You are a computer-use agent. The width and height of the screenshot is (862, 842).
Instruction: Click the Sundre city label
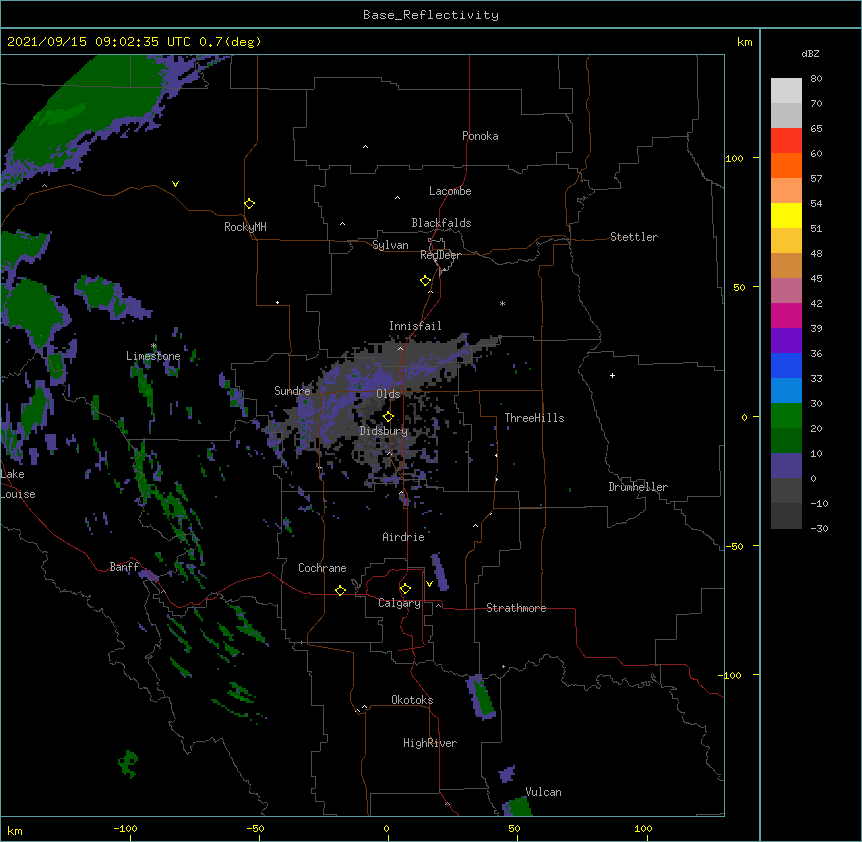[292, 391]
